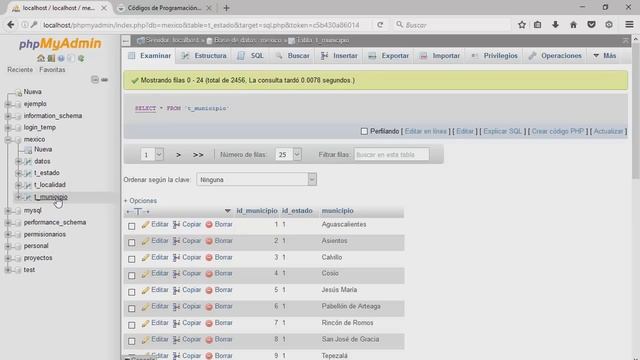This screenshot has height=360, width=640.
Task: Click the datos table icon in tree
Action: coord(28,161)
